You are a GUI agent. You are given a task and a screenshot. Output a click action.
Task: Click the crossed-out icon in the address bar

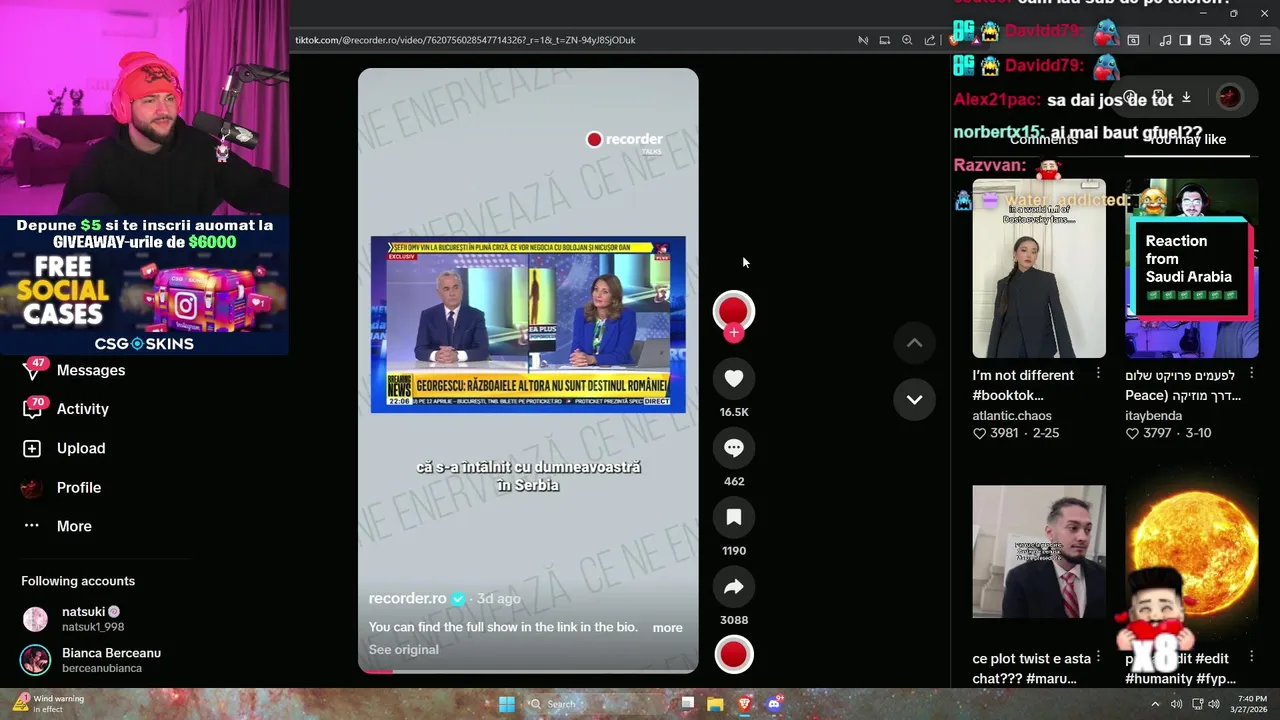coord(863,40)
